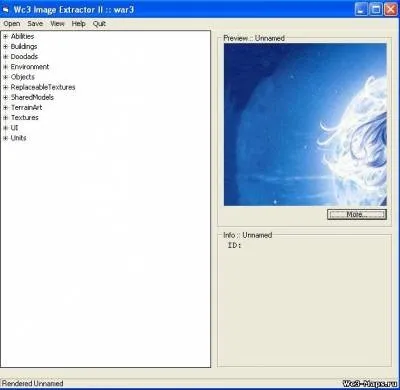Screen dimensions: 400x390
Task: Click the 'ID:' info field text
Action: [x=234, y=245]
